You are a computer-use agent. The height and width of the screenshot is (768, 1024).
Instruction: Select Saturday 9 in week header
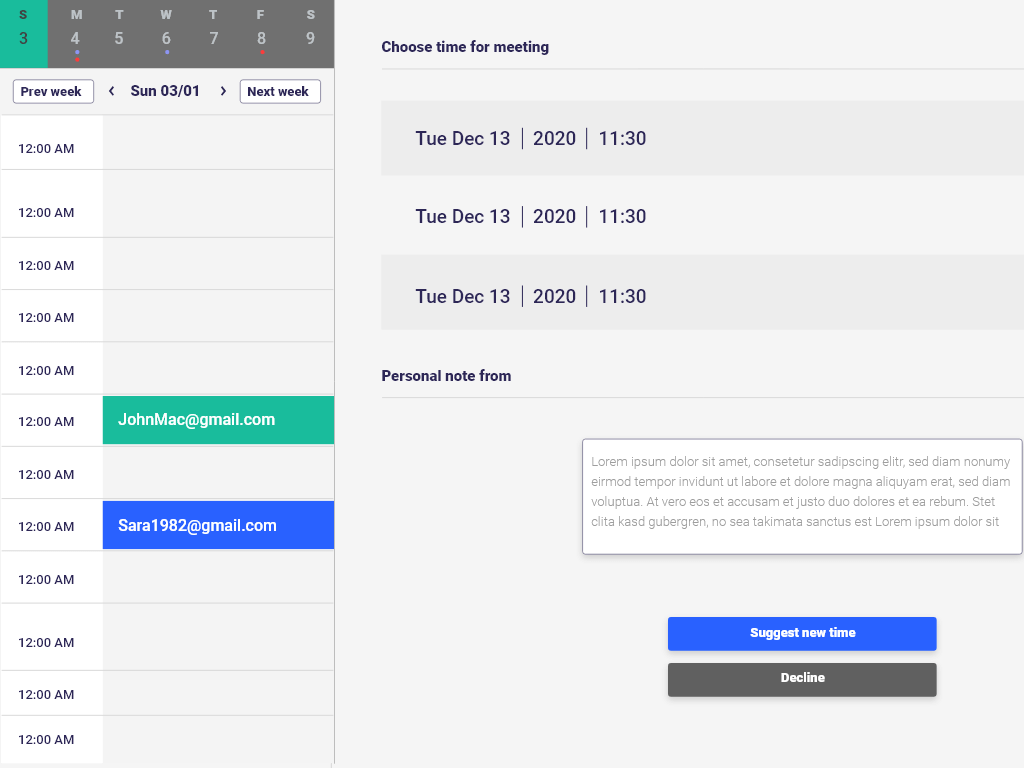(310, 33)
